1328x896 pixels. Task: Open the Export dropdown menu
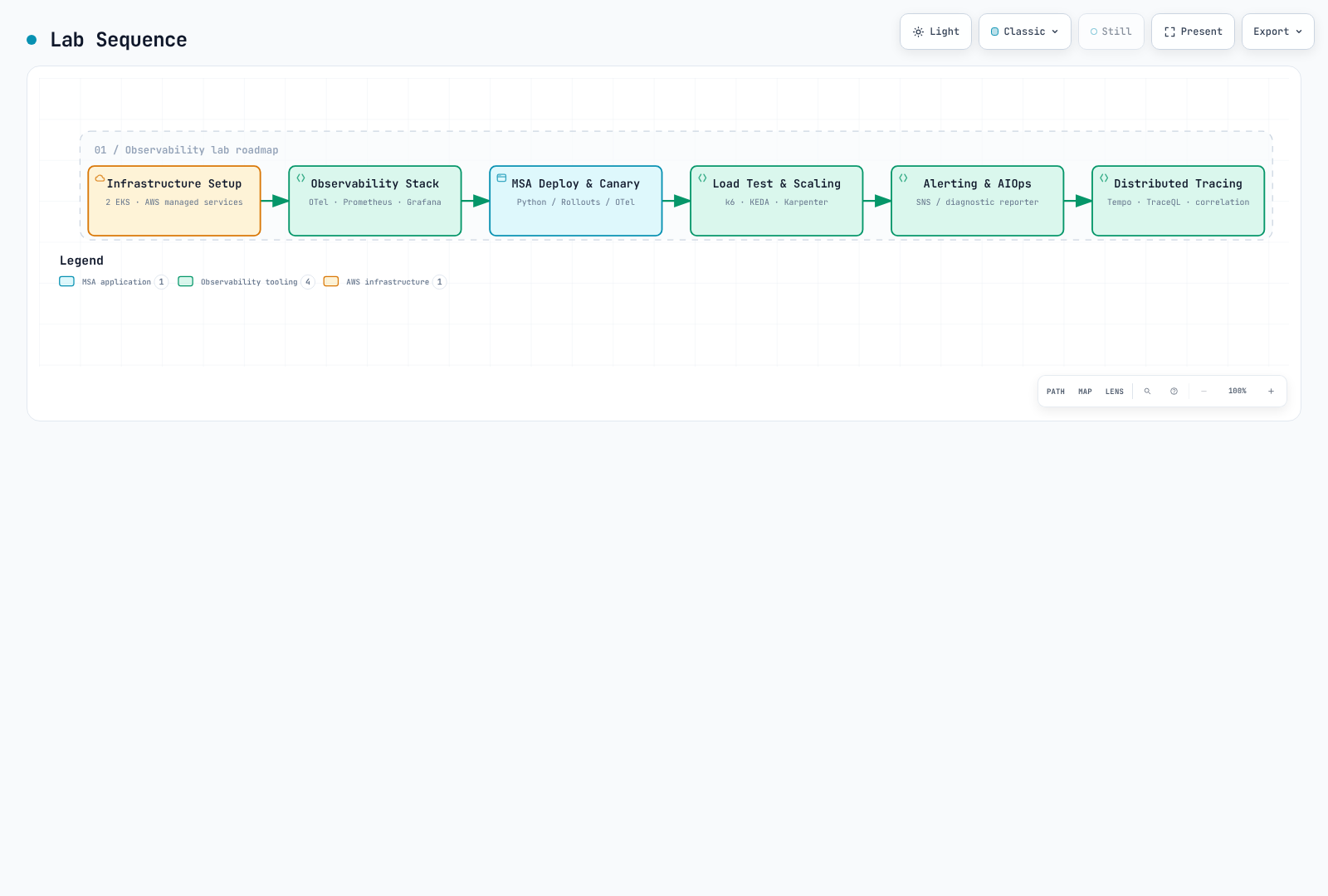[x=1277, y=32]
